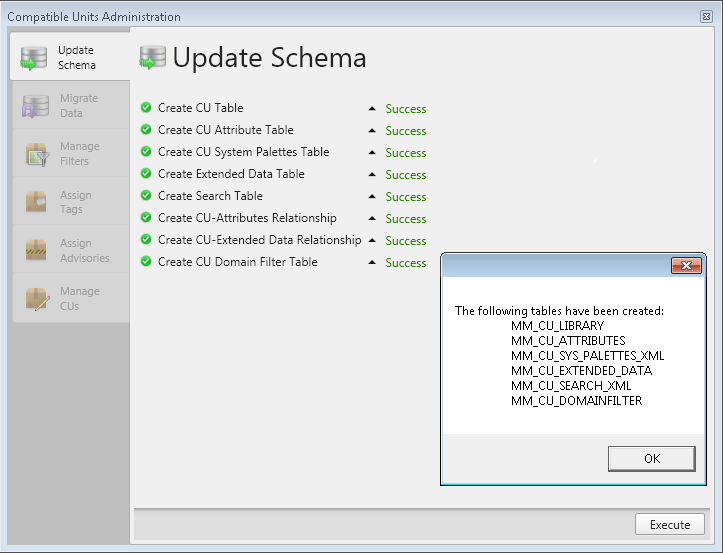Viewport: 723px width, 553px height.
Task: Close the tables created message dialog
Action: pos(685,265)
